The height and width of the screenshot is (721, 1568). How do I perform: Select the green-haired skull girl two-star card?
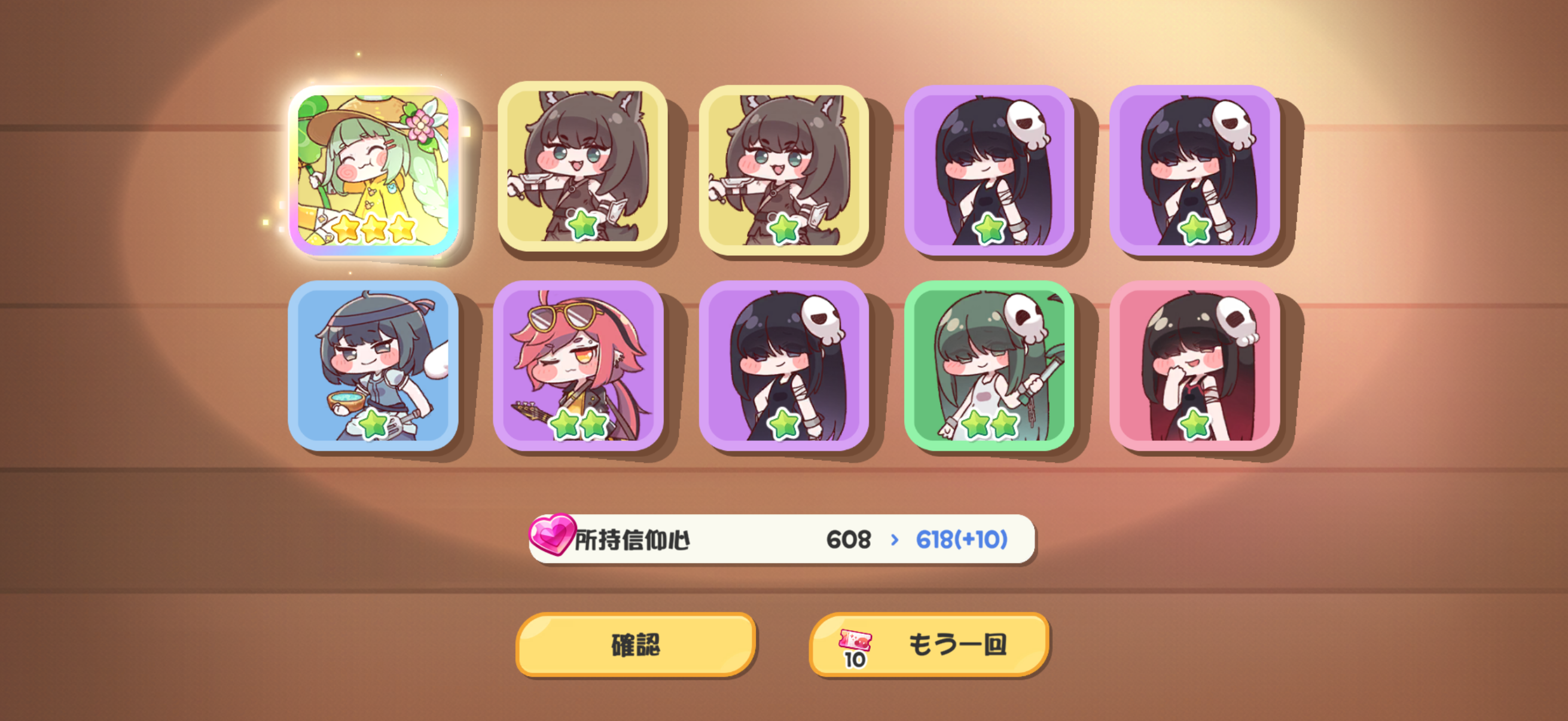click(989, 366)
